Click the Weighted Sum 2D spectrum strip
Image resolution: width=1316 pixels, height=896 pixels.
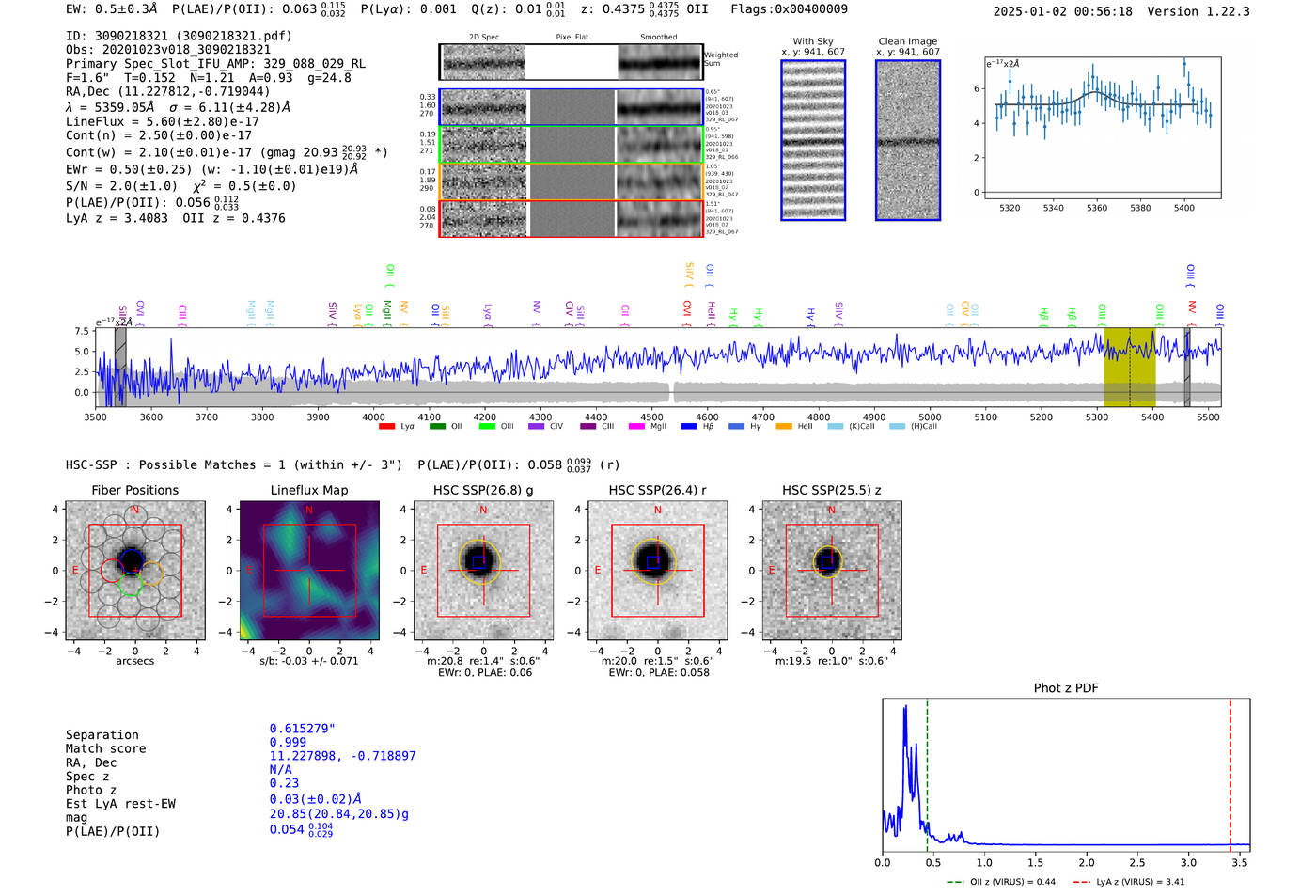pyautogui.click(x=571, y=62)
